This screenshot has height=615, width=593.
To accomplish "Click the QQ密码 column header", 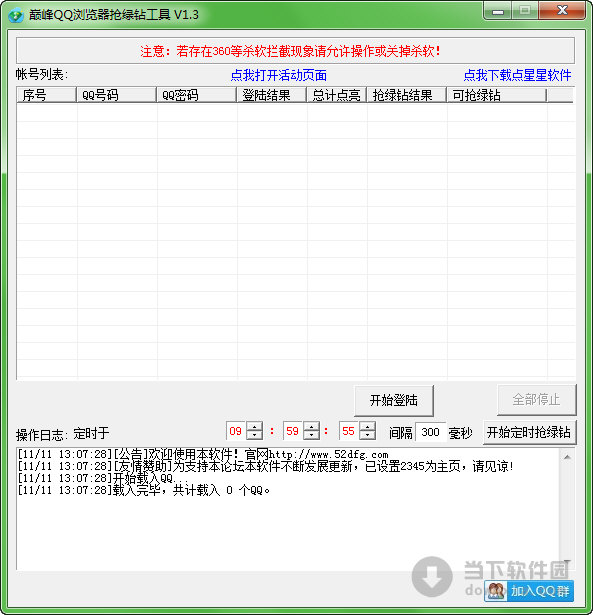I will [196, 95].
